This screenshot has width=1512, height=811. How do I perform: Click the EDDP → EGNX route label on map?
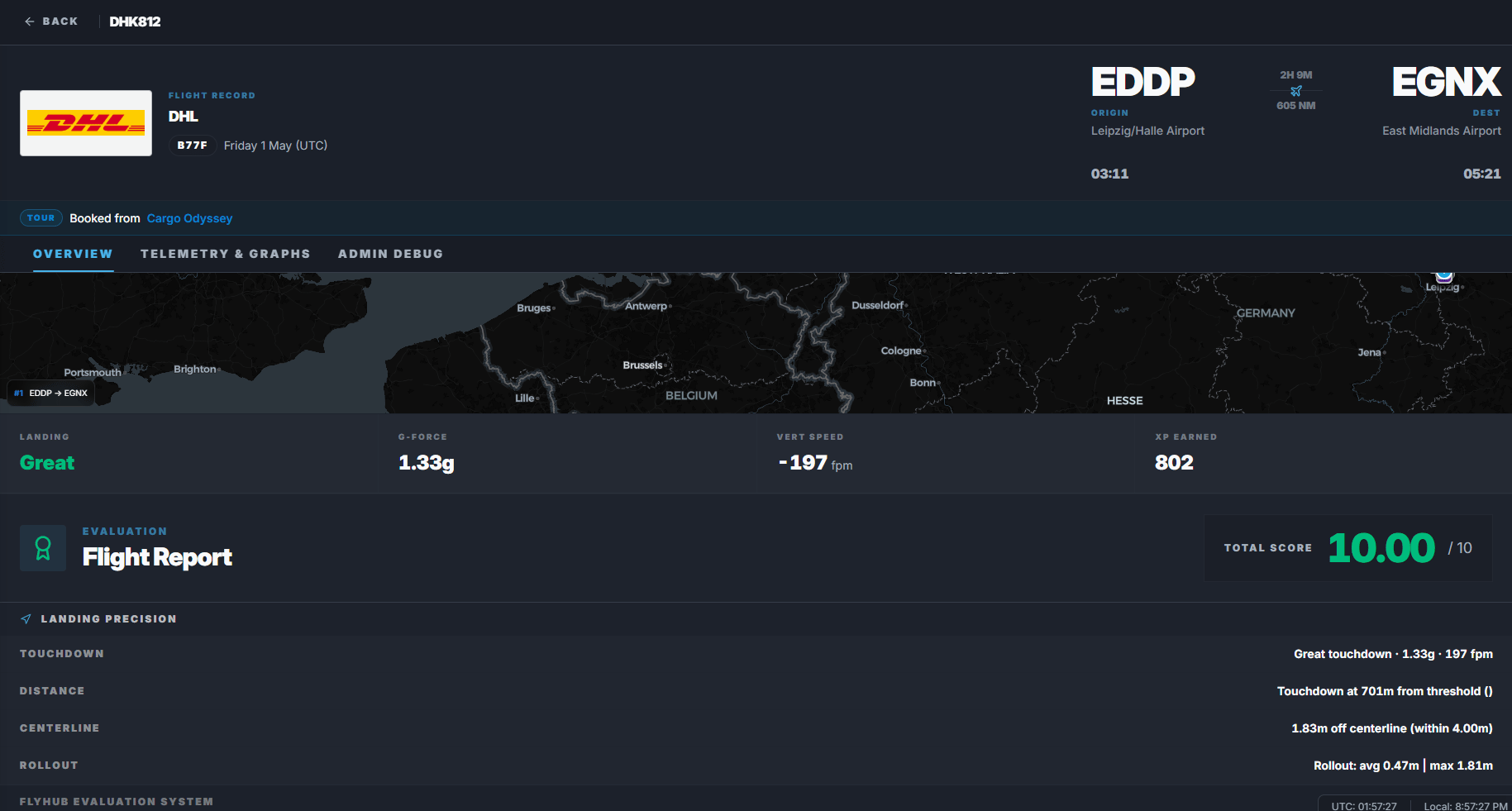tap(51, 394)
